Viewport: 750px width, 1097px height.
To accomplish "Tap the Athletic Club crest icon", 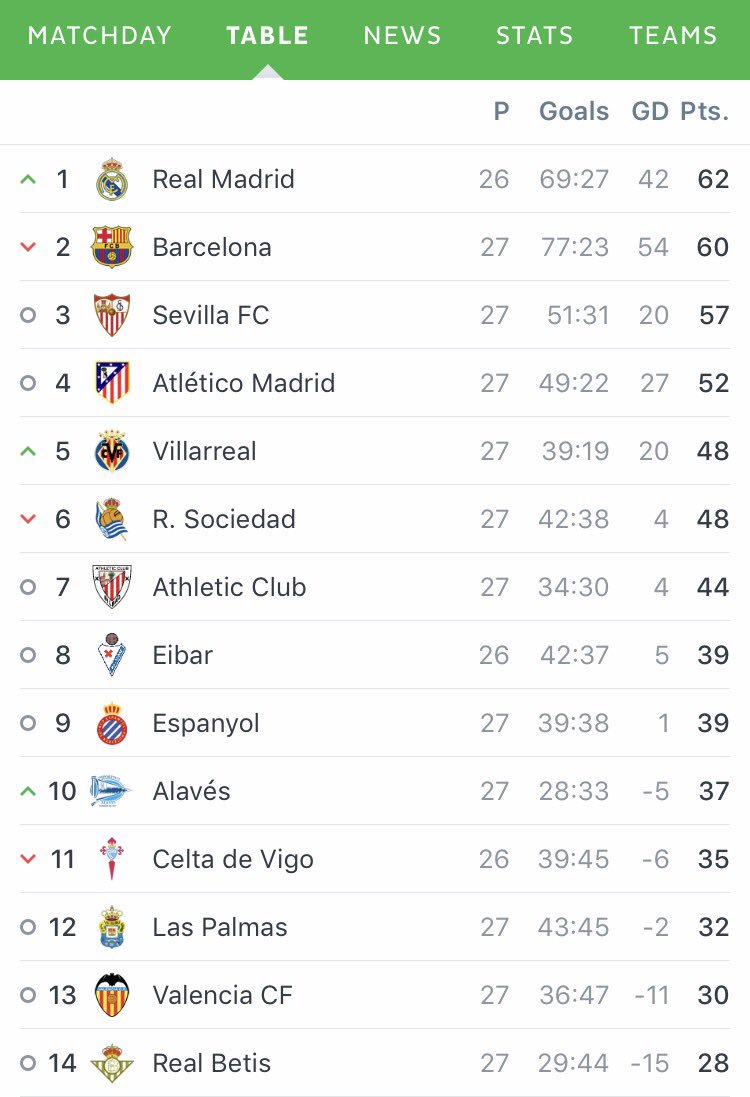I will click(112, 587).
